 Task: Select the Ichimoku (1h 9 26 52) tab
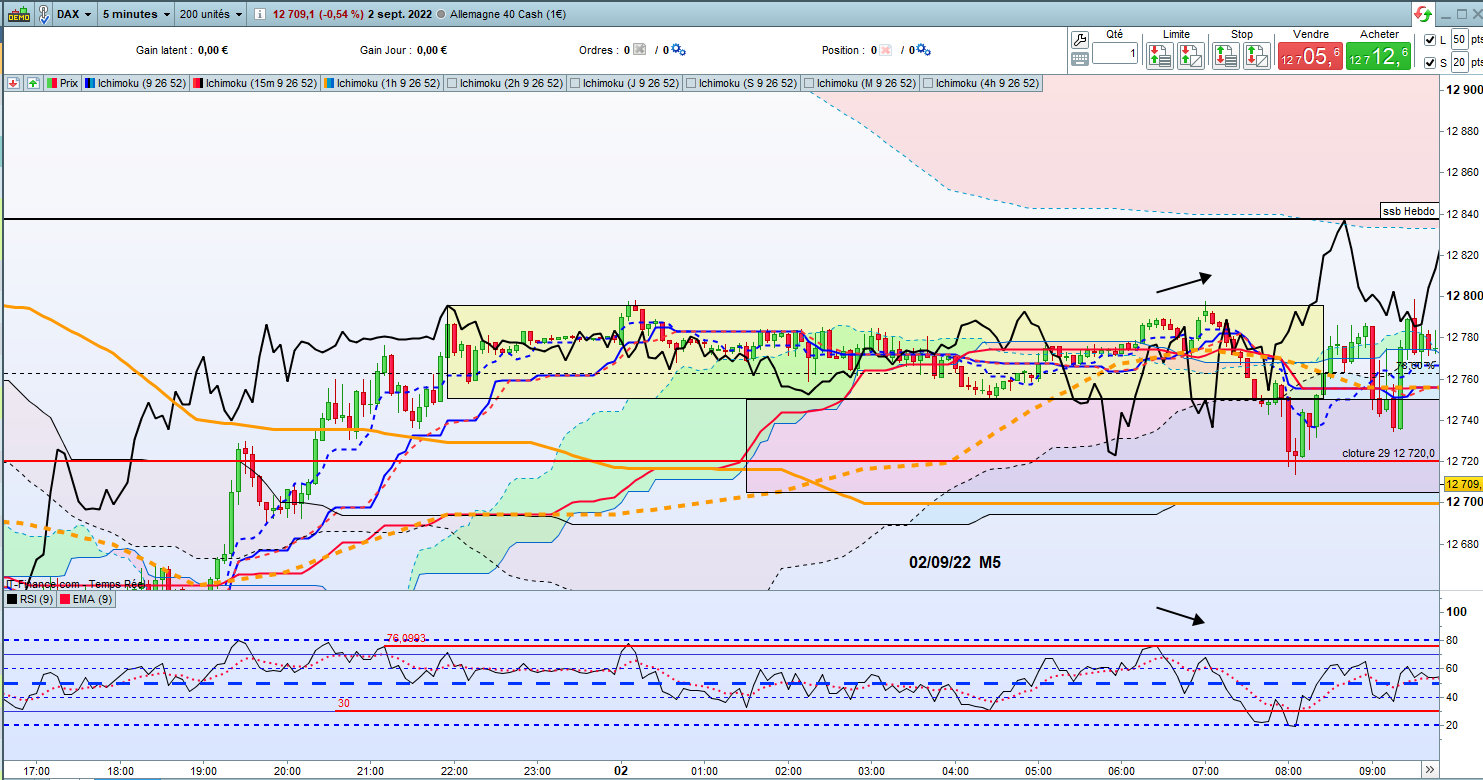382,83
